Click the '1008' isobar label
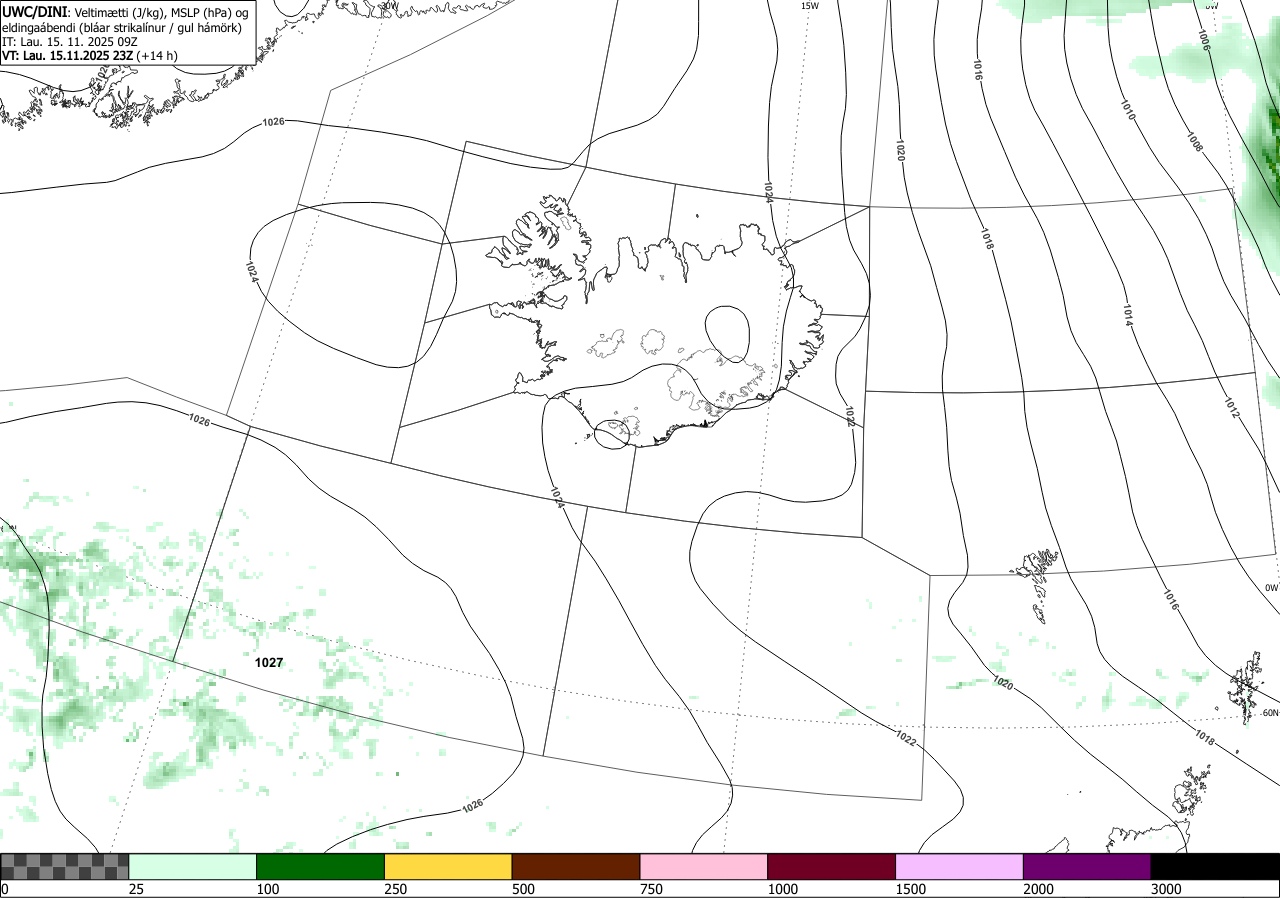 [x=1194, y=141]
